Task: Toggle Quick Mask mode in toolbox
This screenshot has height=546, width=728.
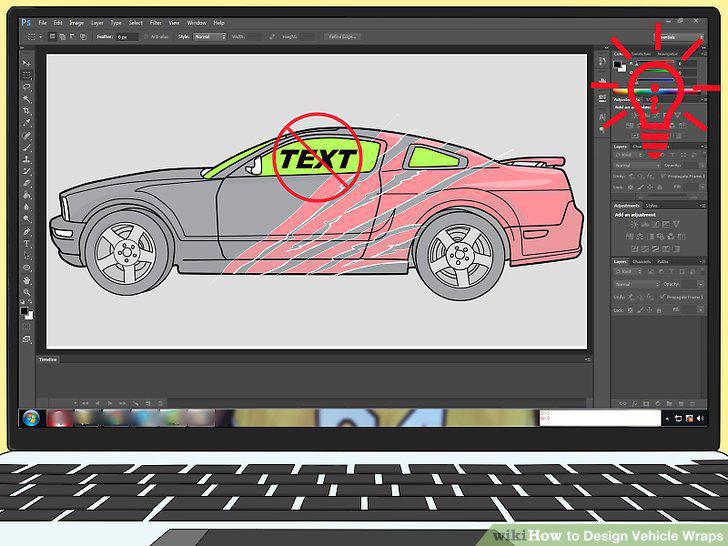Action: pos(27,327)
